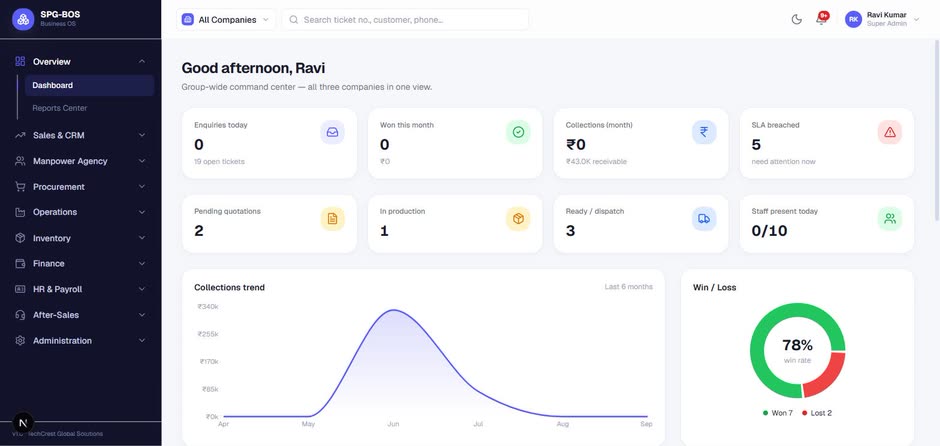
Task: Click the HR & Payroll ID icon
Action: (x=20, y=289)
